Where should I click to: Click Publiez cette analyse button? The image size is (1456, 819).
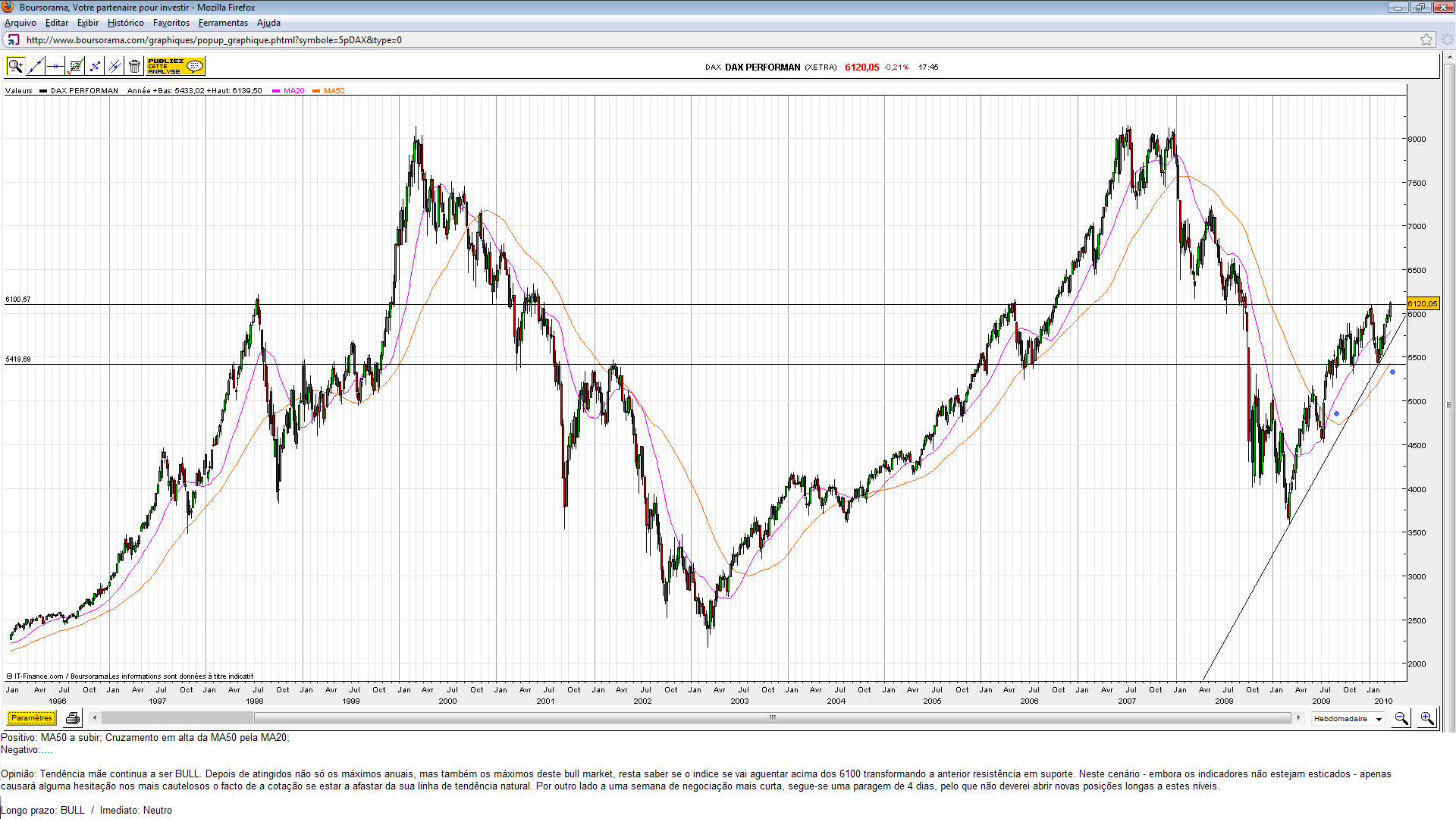point(175,67)
